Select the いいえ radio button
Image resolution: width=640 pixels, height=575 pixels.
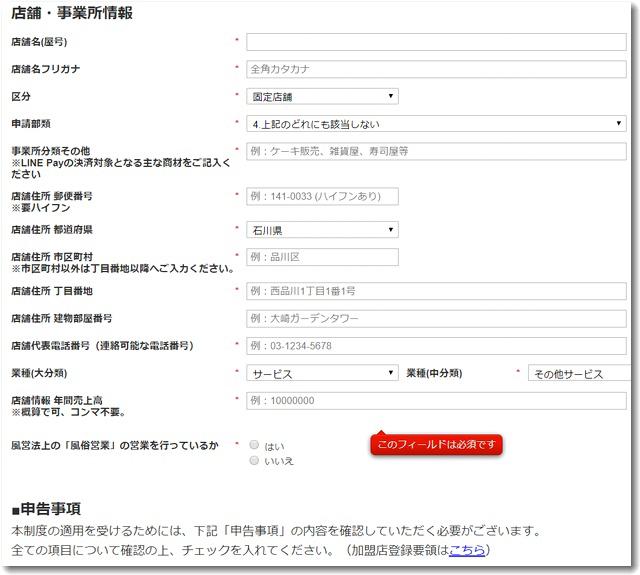tap(255, 460)
